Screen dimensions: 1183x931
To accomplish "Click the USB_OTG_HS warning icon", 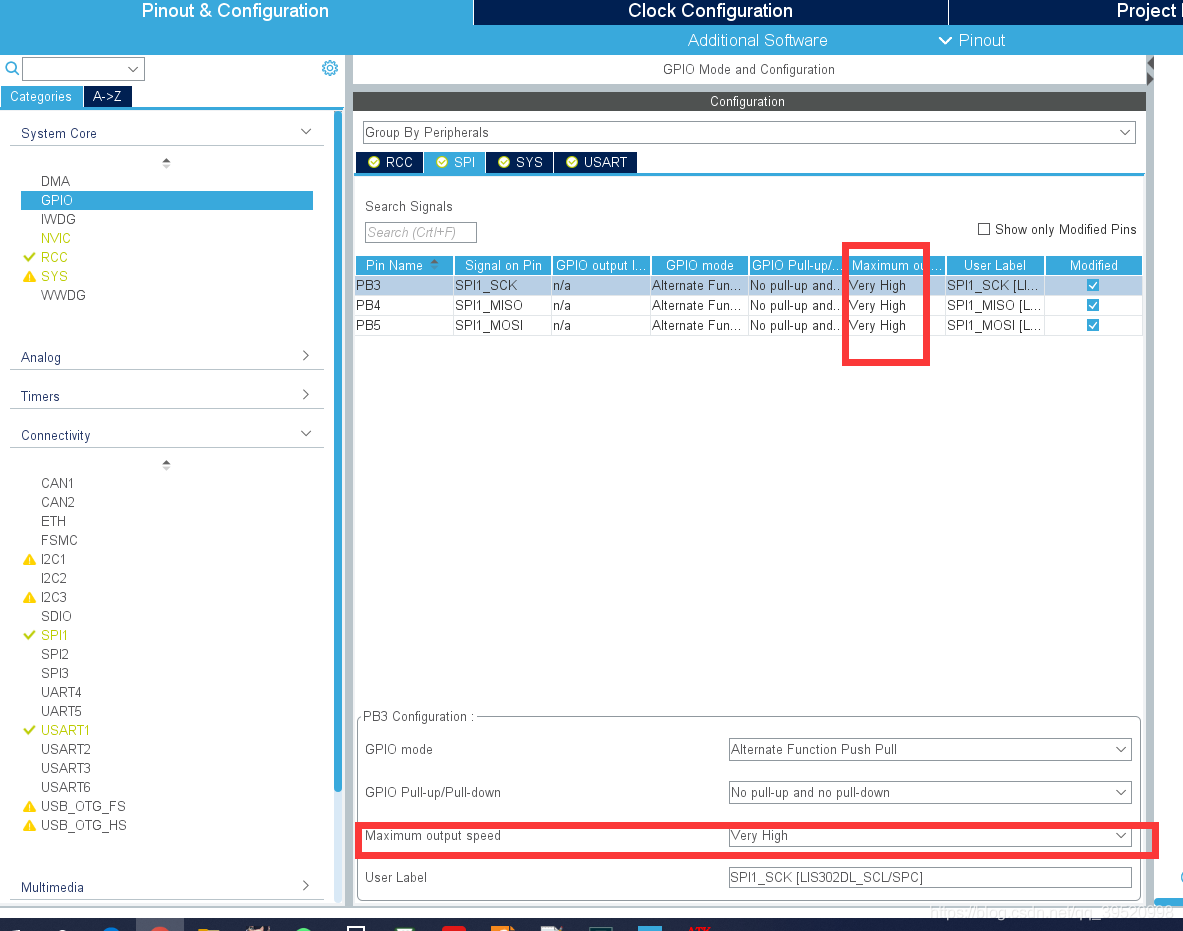I will (x=29, y=825).
